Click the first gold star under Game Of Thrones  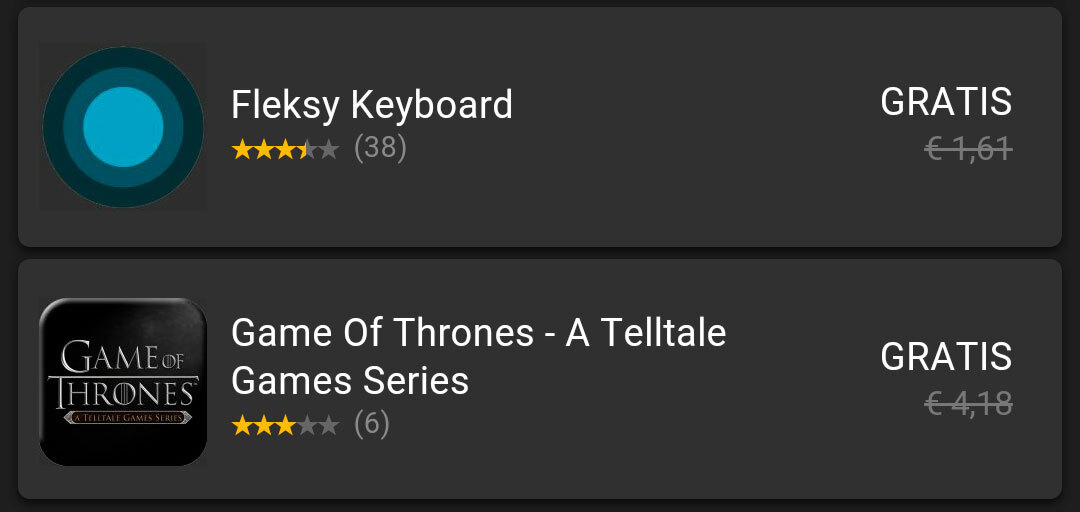242,426
